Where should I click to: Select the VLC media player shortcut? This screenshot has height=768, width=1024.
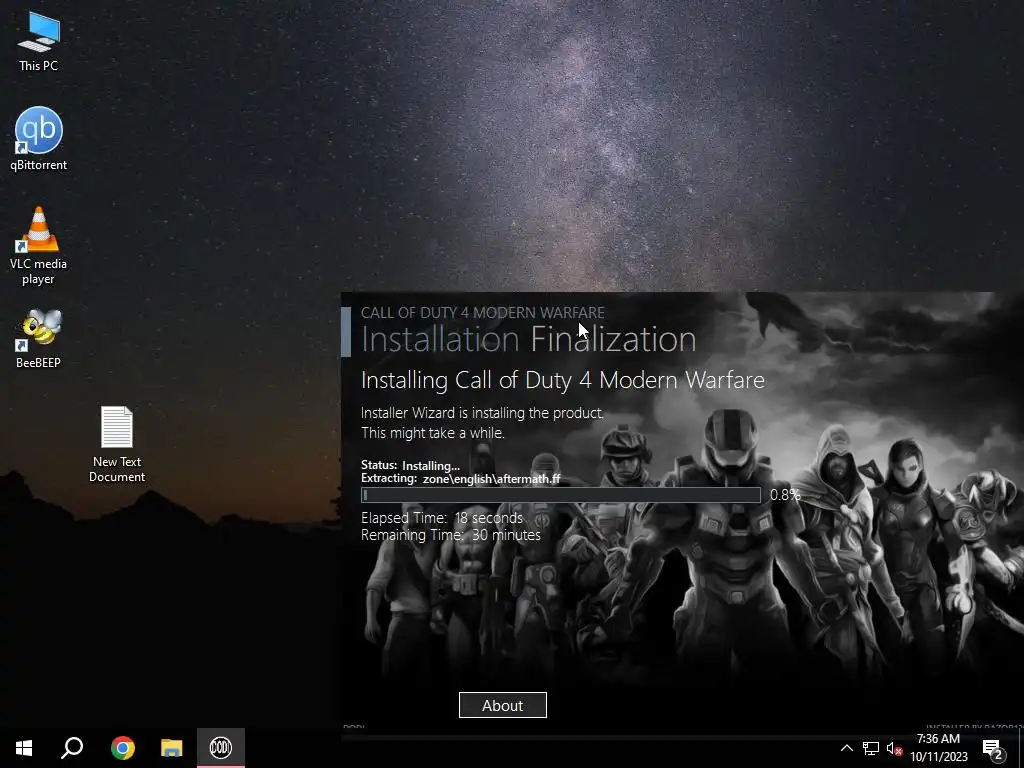pos(39,246)
